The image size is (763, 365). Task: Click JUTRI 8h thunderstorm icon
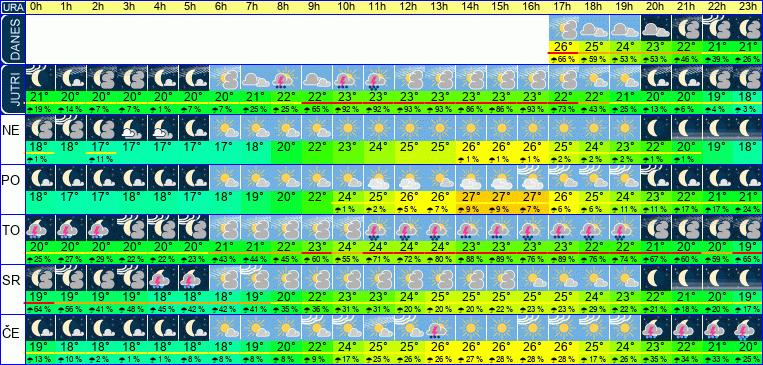[x=286, y=78]
